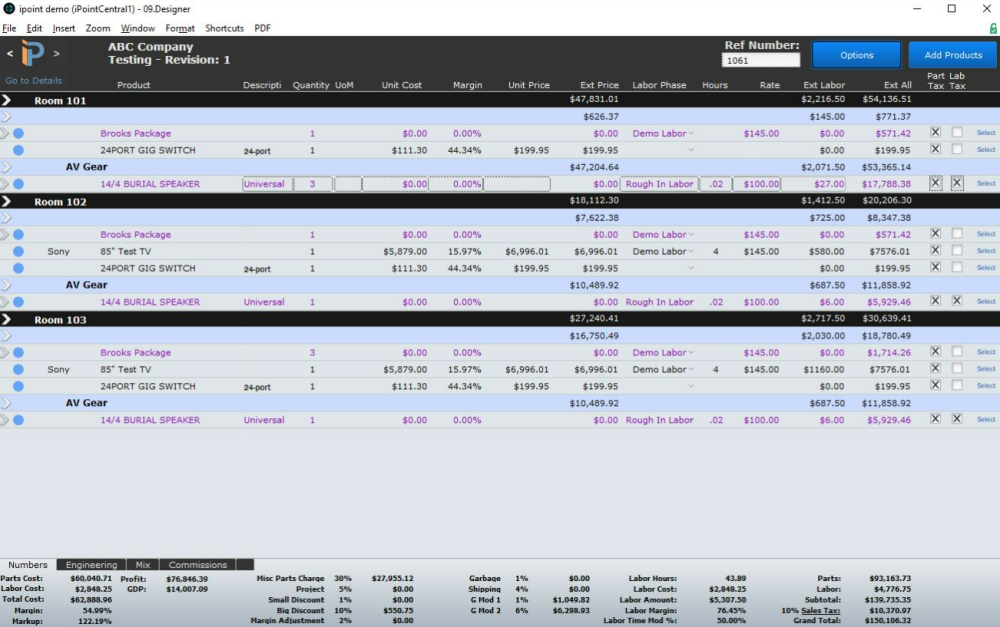Switch to the Commissions tab
Image resolution: width=1000 pixels, height=627 pixels.
click(x=198, y=564)
